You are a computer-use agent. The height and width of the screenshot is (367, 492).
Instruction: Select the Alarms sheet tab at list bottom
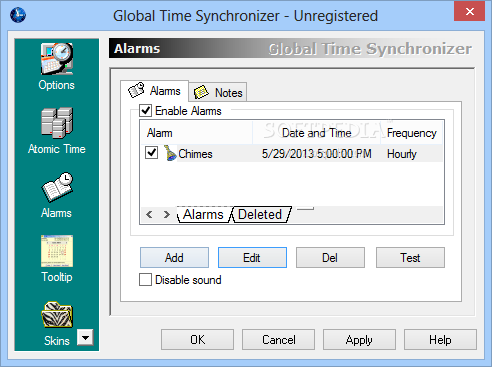pyautogui.click(x=203, y=214)
